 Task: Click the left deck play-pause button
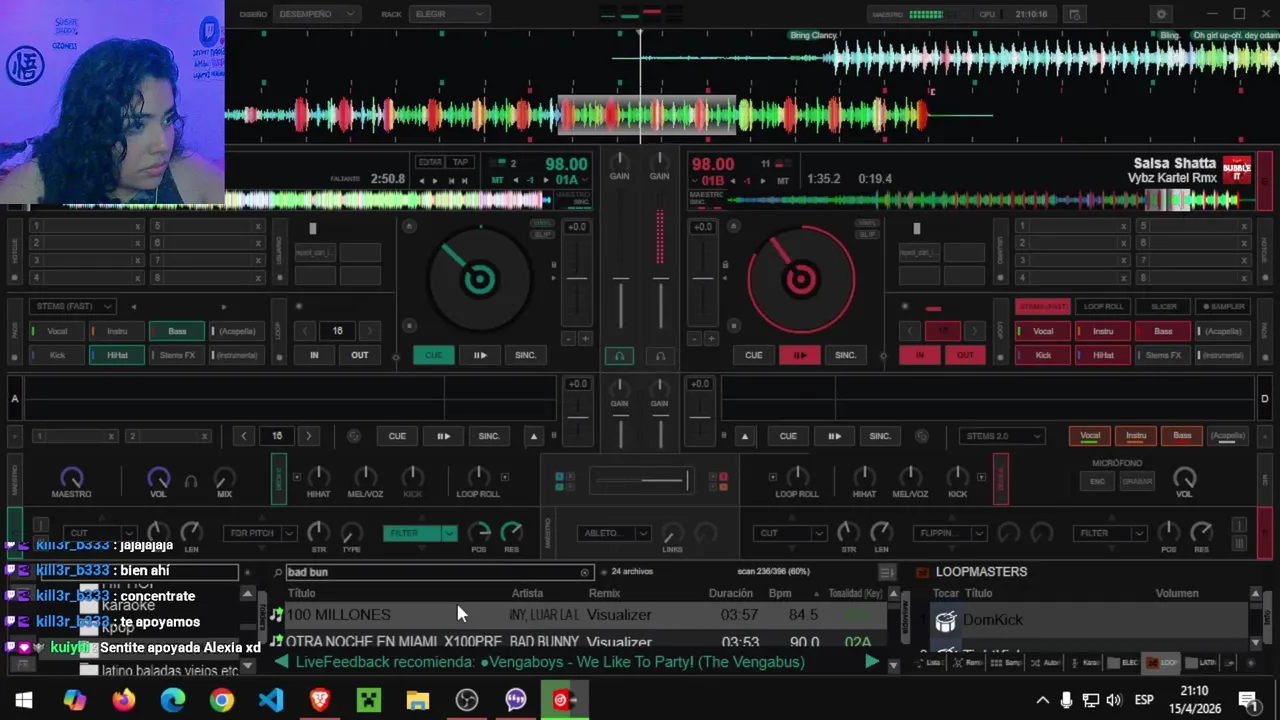pos(479,355)
